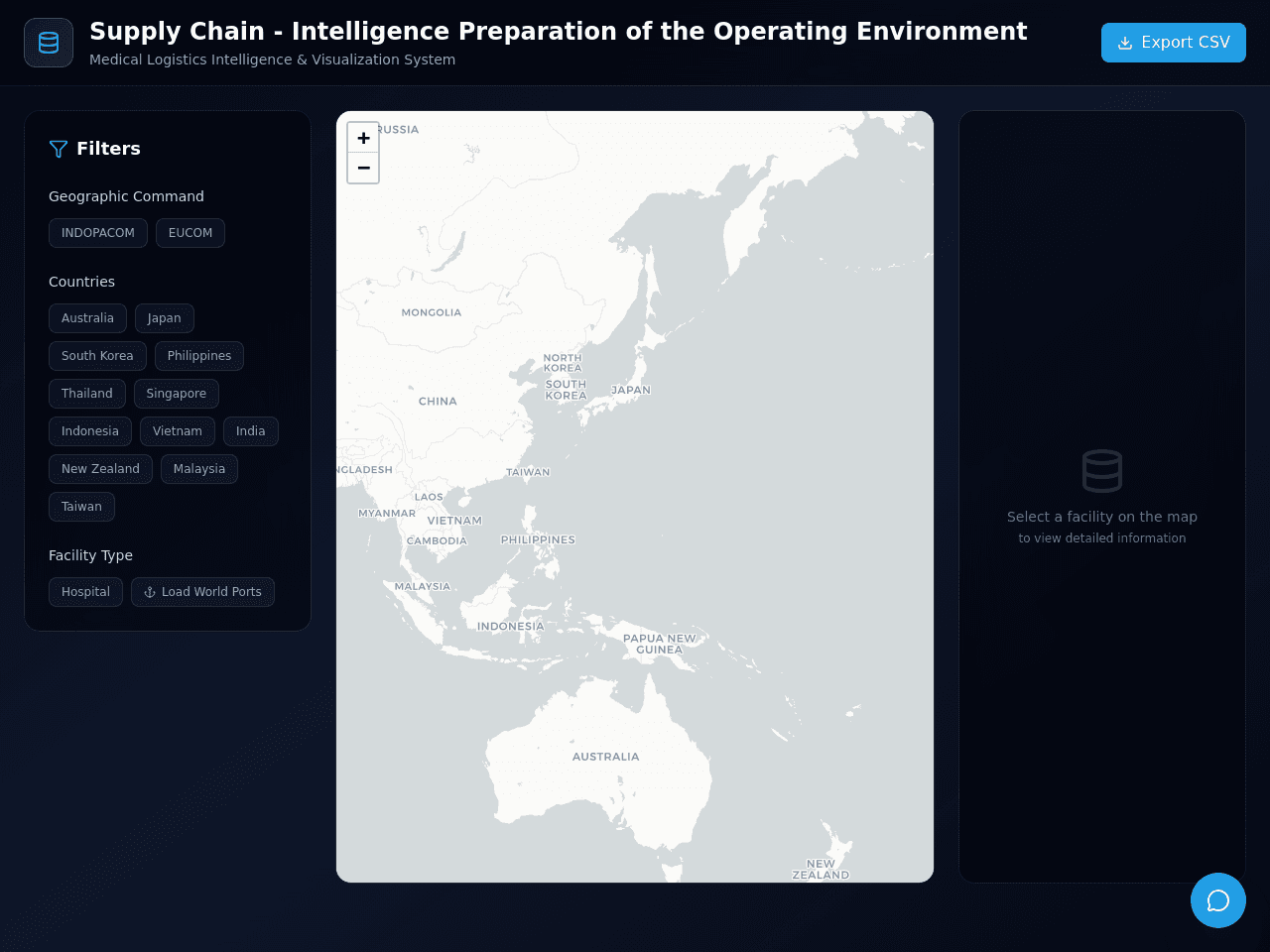
Task: Load World Ports onto the map
Action: click(202, 592)
